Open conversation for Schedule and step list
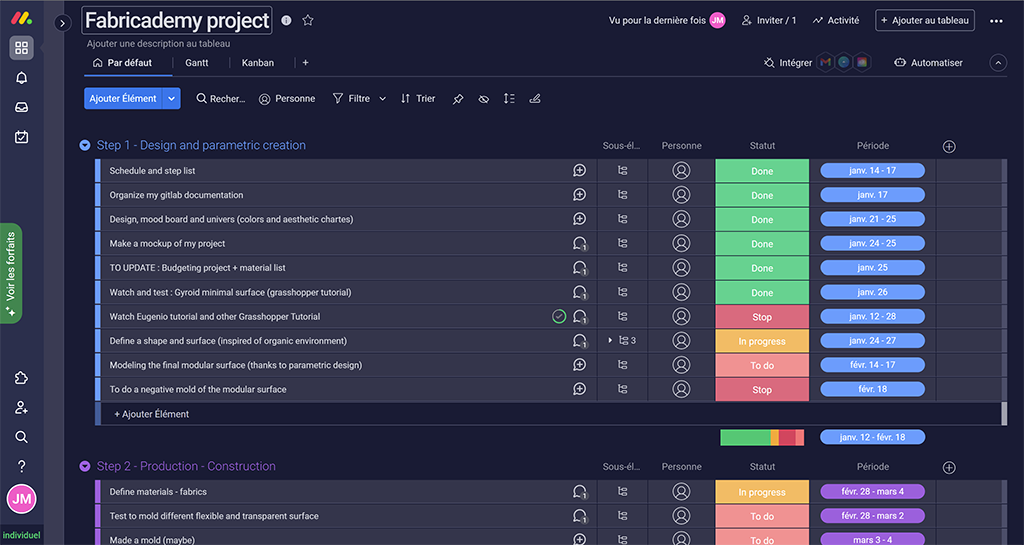Screen dimensions: 1024x545 point(579,170)
